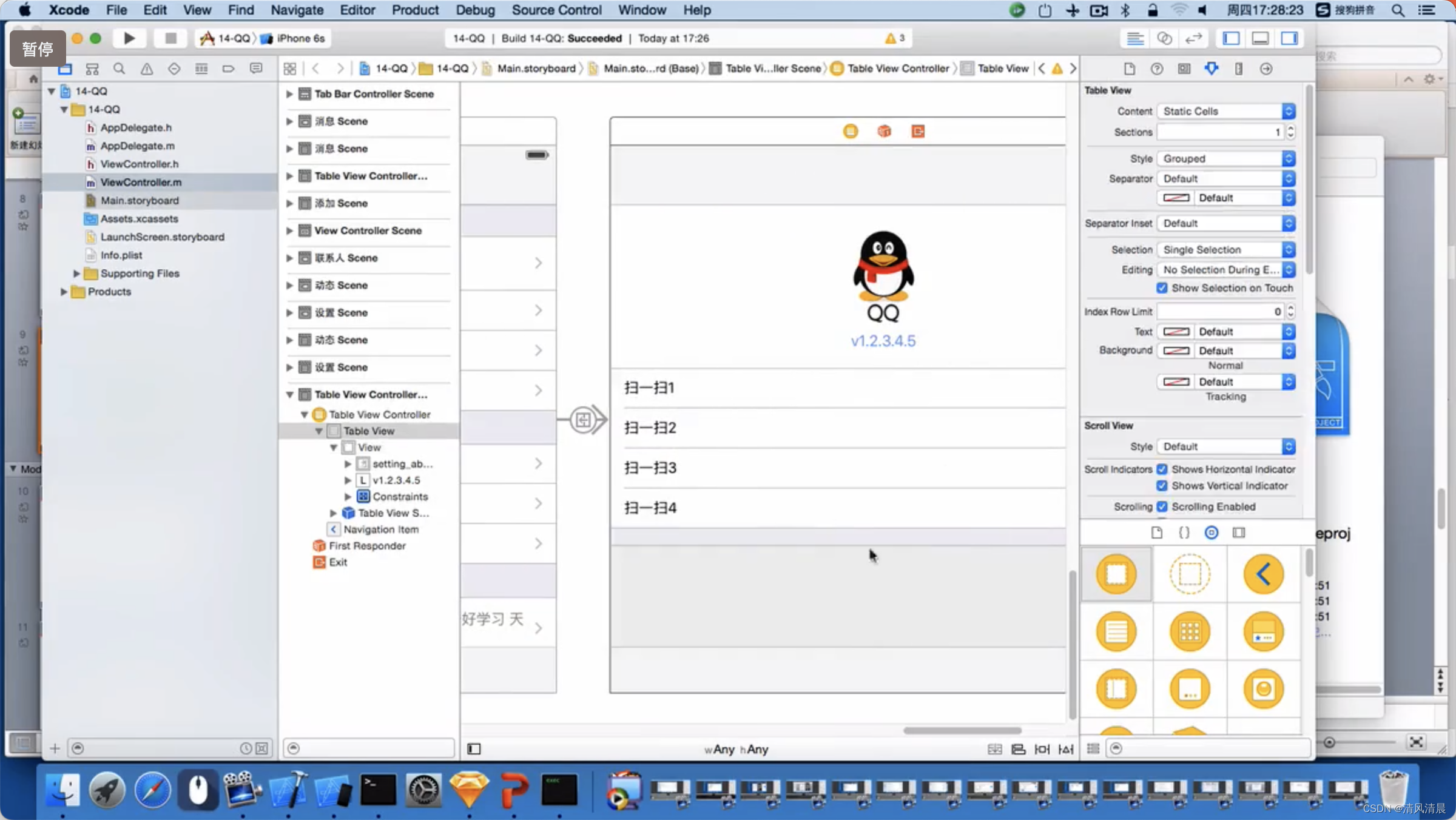Open the Content Static Cells dropdown
Viewport: 1456px width, 820px height.
pos(1226,111)
